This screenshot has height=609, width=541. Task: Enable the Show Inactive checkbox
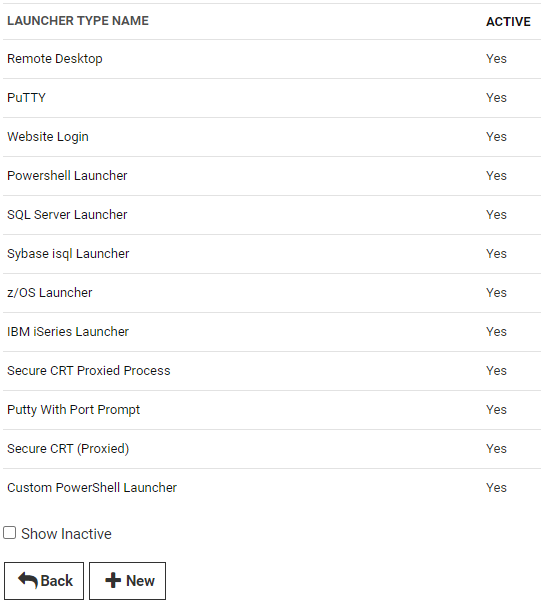click(10, 532)
